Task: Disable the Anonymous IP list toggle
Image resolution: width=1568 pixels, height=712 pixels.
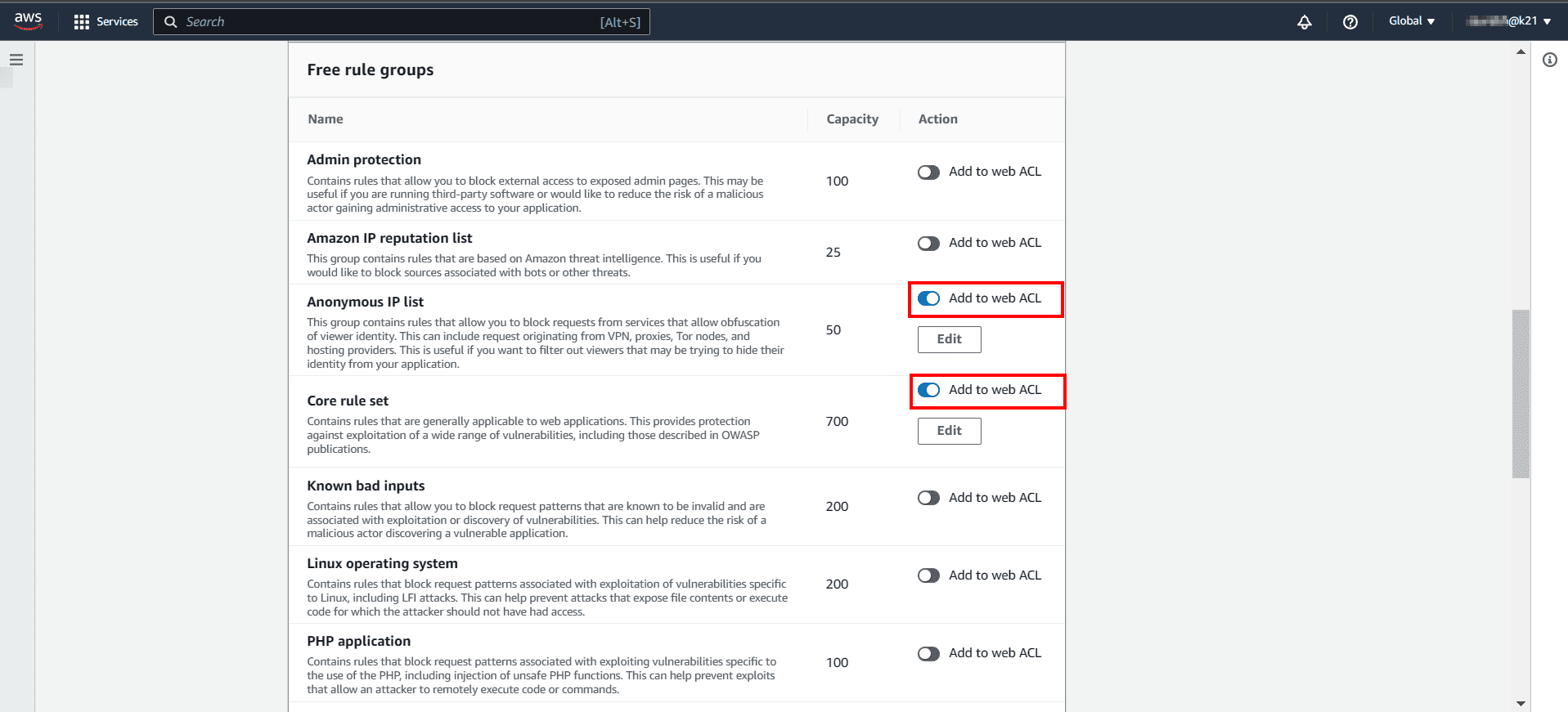Action: click(928, 299)
